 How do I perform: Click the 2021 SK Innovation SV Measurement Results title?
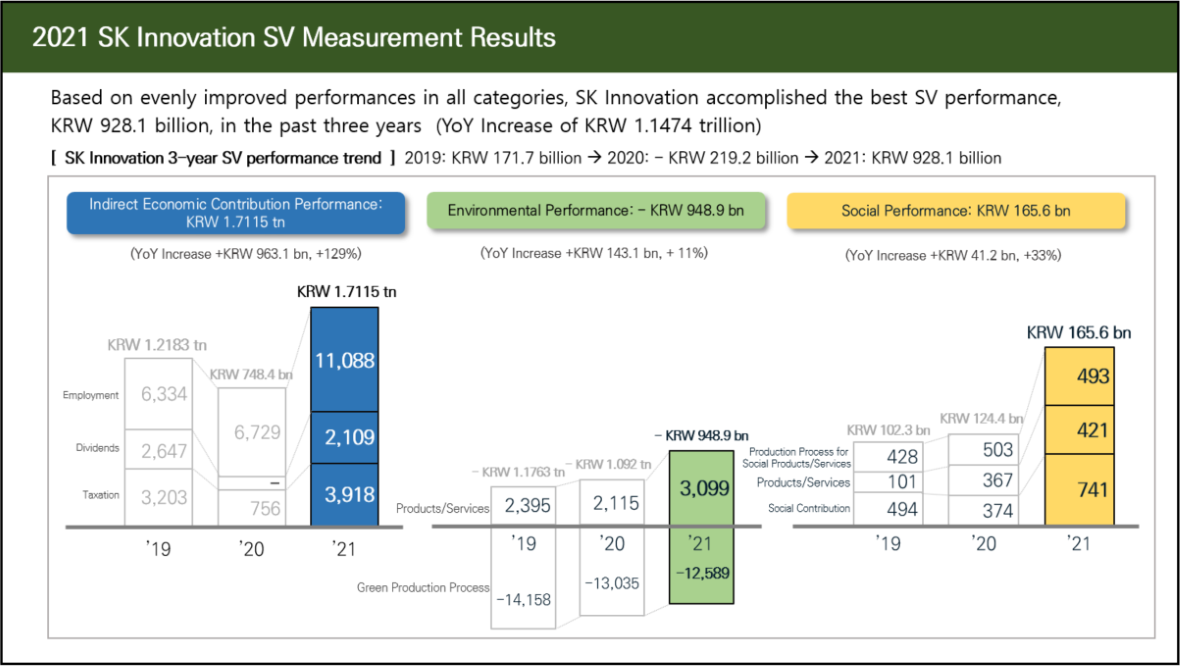294,38
